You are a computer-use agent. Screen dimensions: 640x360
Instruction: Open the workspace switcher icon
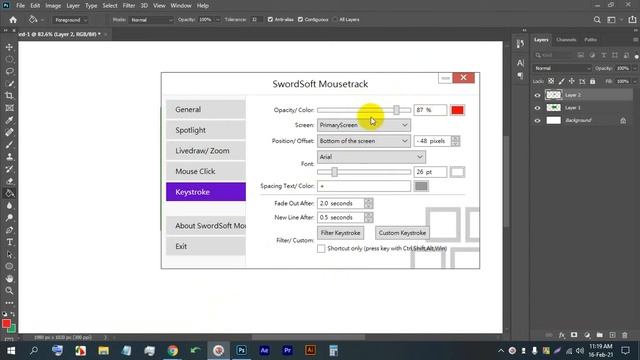tap(611, 20)
